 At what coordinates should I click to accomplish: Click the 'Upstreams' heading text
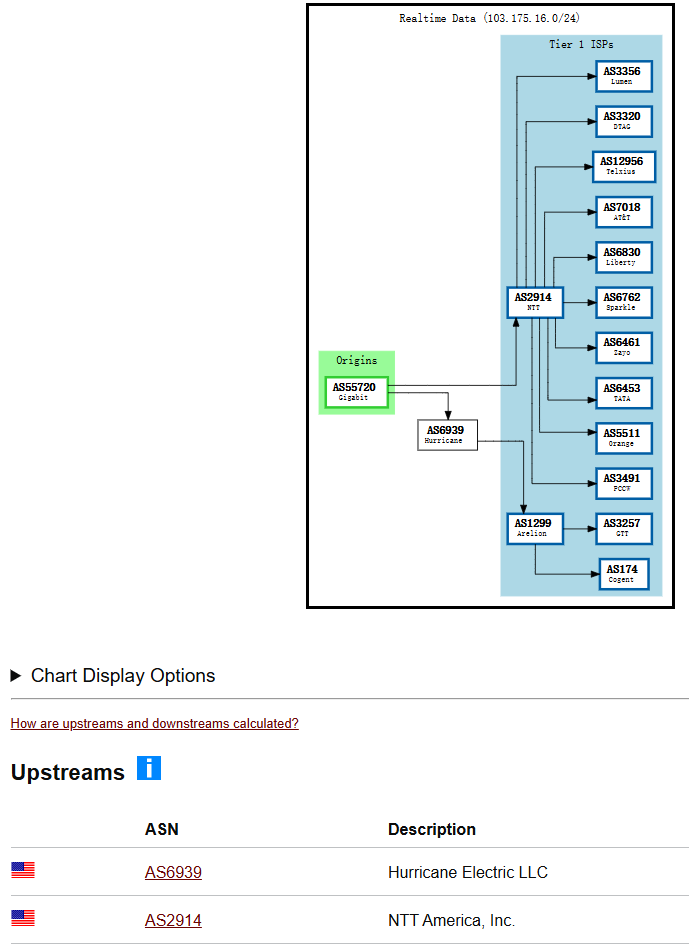pyautogui.click(x=68, y=772)
